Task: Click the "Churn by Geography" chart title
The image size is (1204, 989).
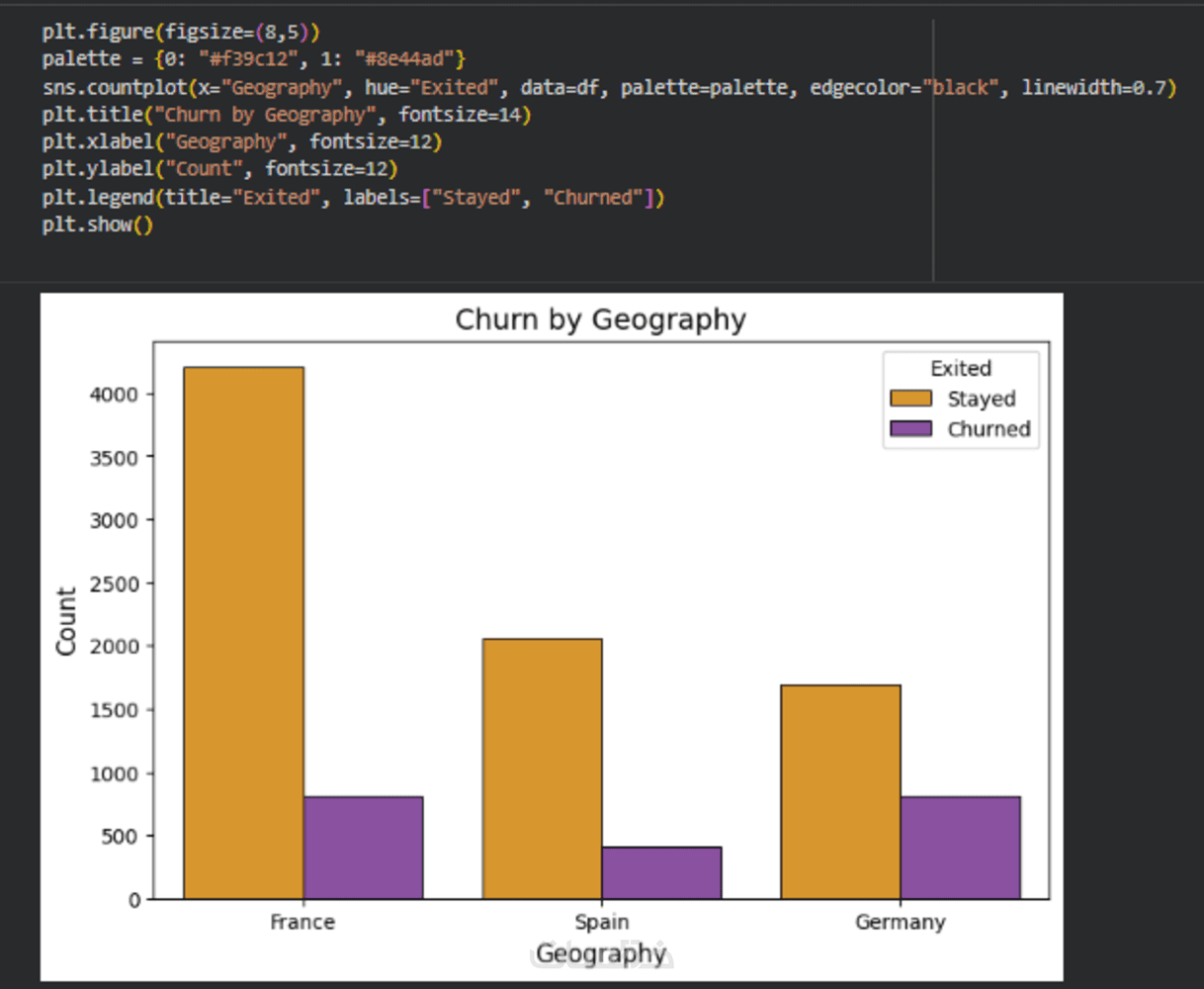Action: tap(601, 320)
